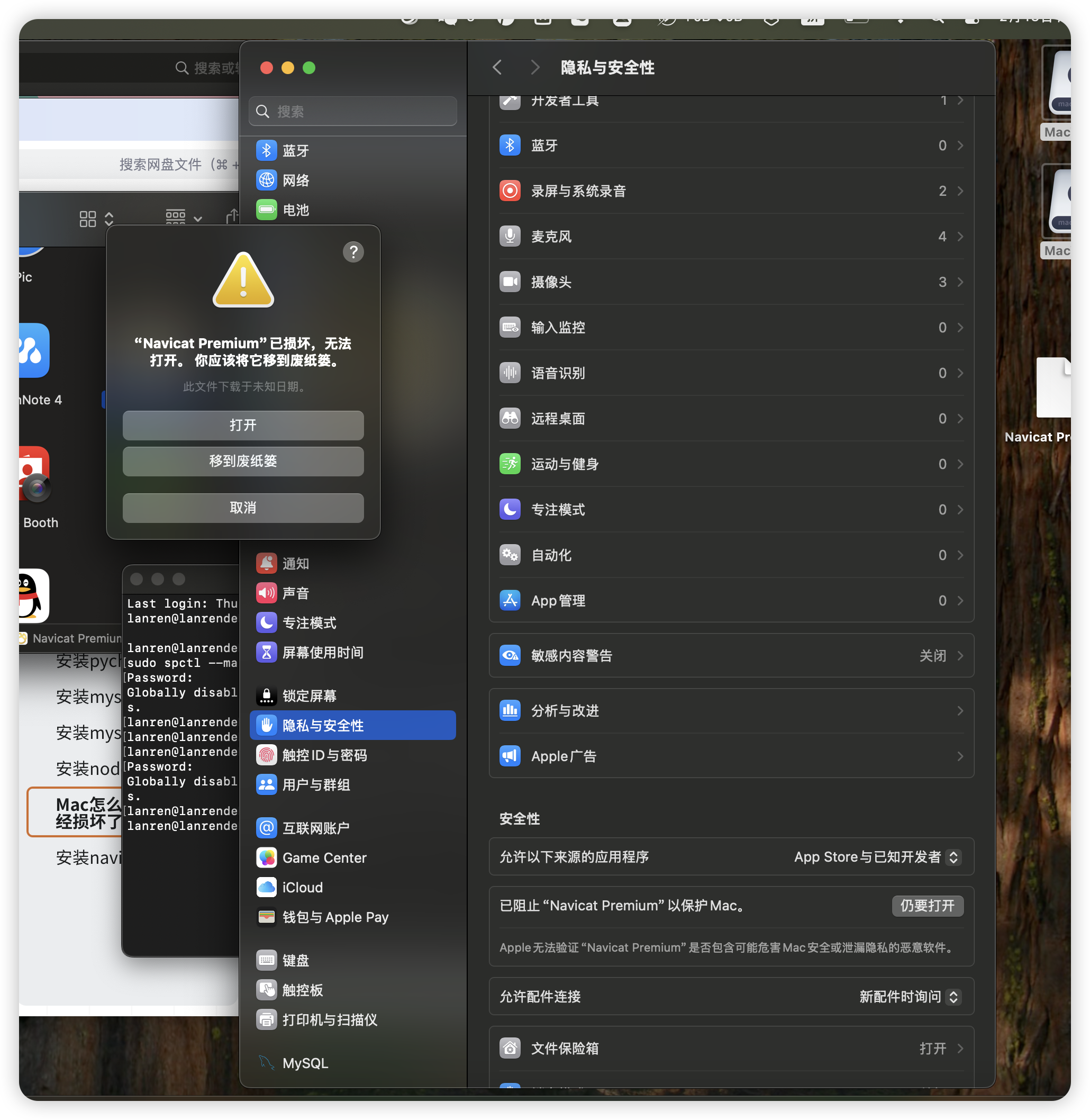Go forward with Settings forward arrow
This screenshot has height=1120, width=1090.
pyautogui.click(x=535, y=68)
